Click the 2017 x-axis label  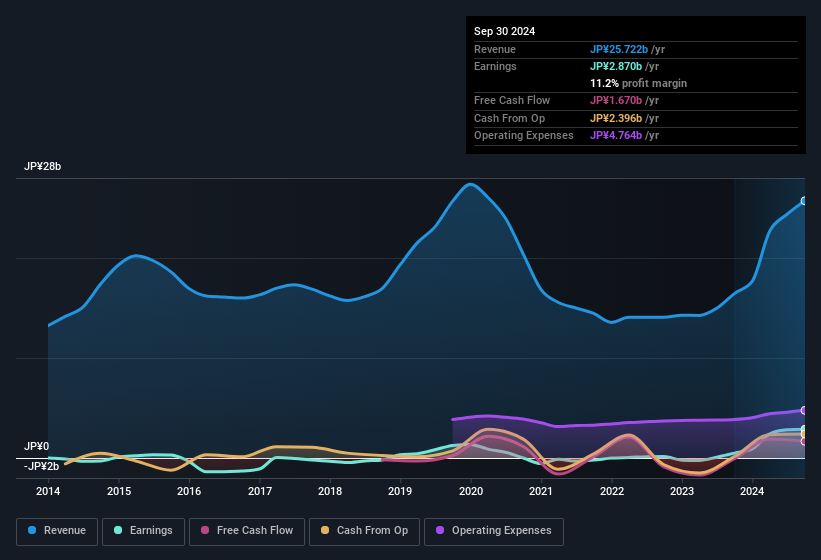point(260,491)
